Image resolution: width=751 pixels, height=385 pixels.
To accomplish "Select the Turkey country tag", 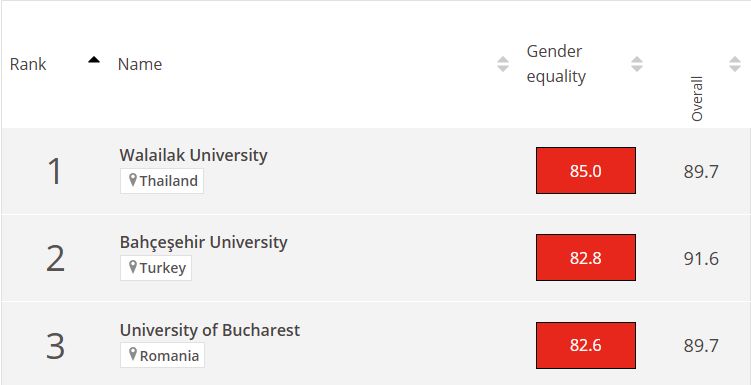I will point(156,268).
